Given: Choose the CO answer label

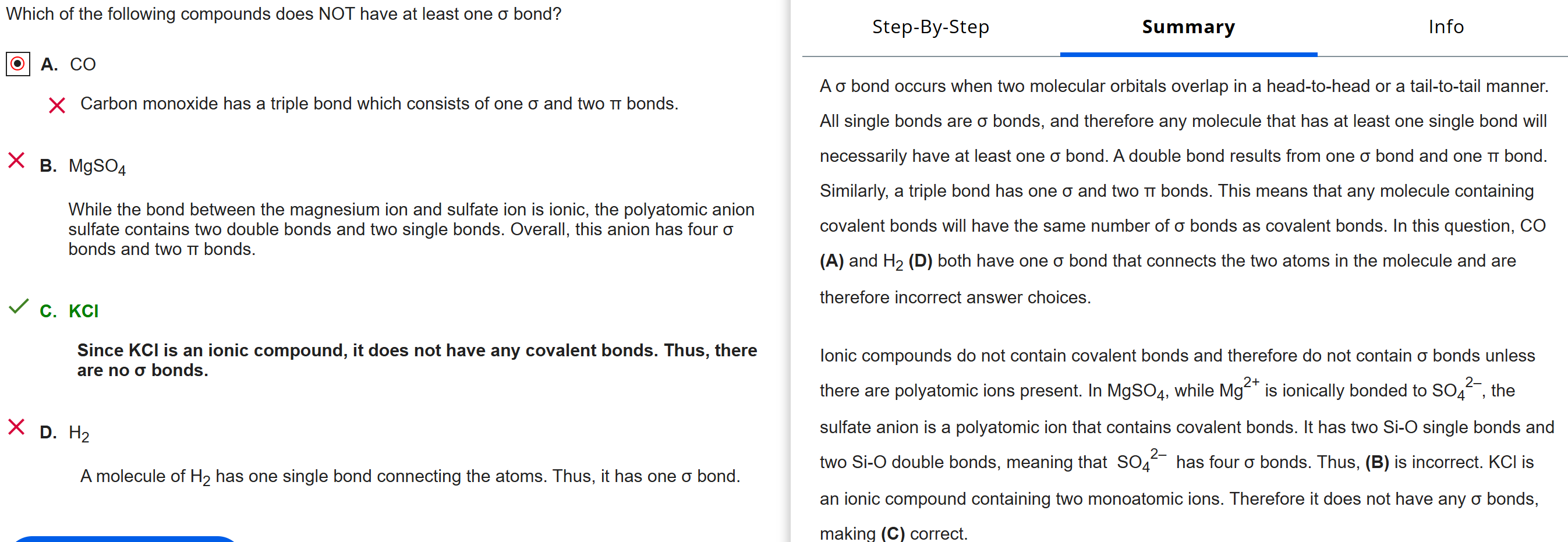Looking at the screenshot, I should pos(82,65).
